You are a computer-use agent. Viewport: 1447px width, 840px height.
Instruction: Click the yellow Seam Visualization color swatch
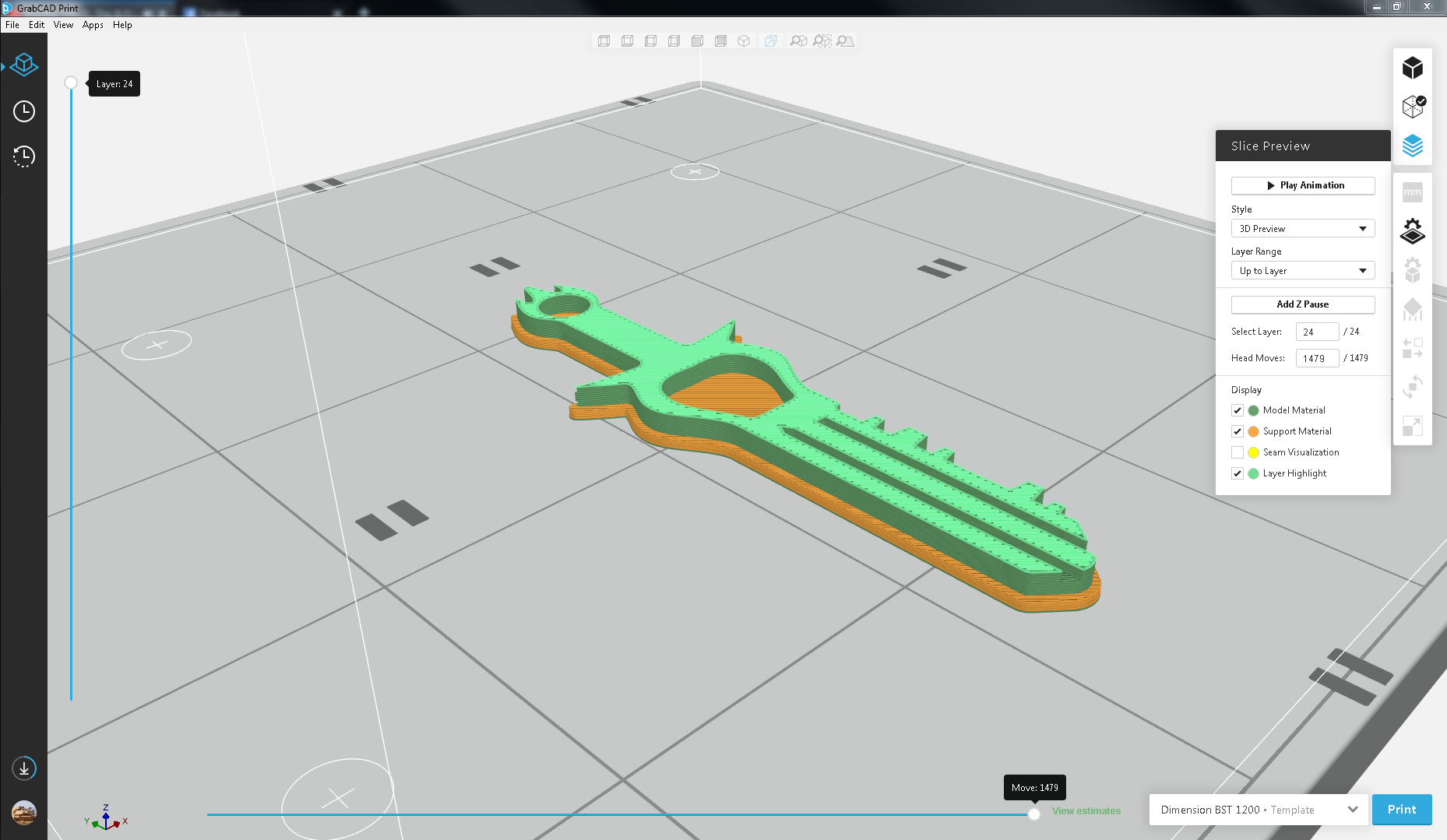point(1253,452)
